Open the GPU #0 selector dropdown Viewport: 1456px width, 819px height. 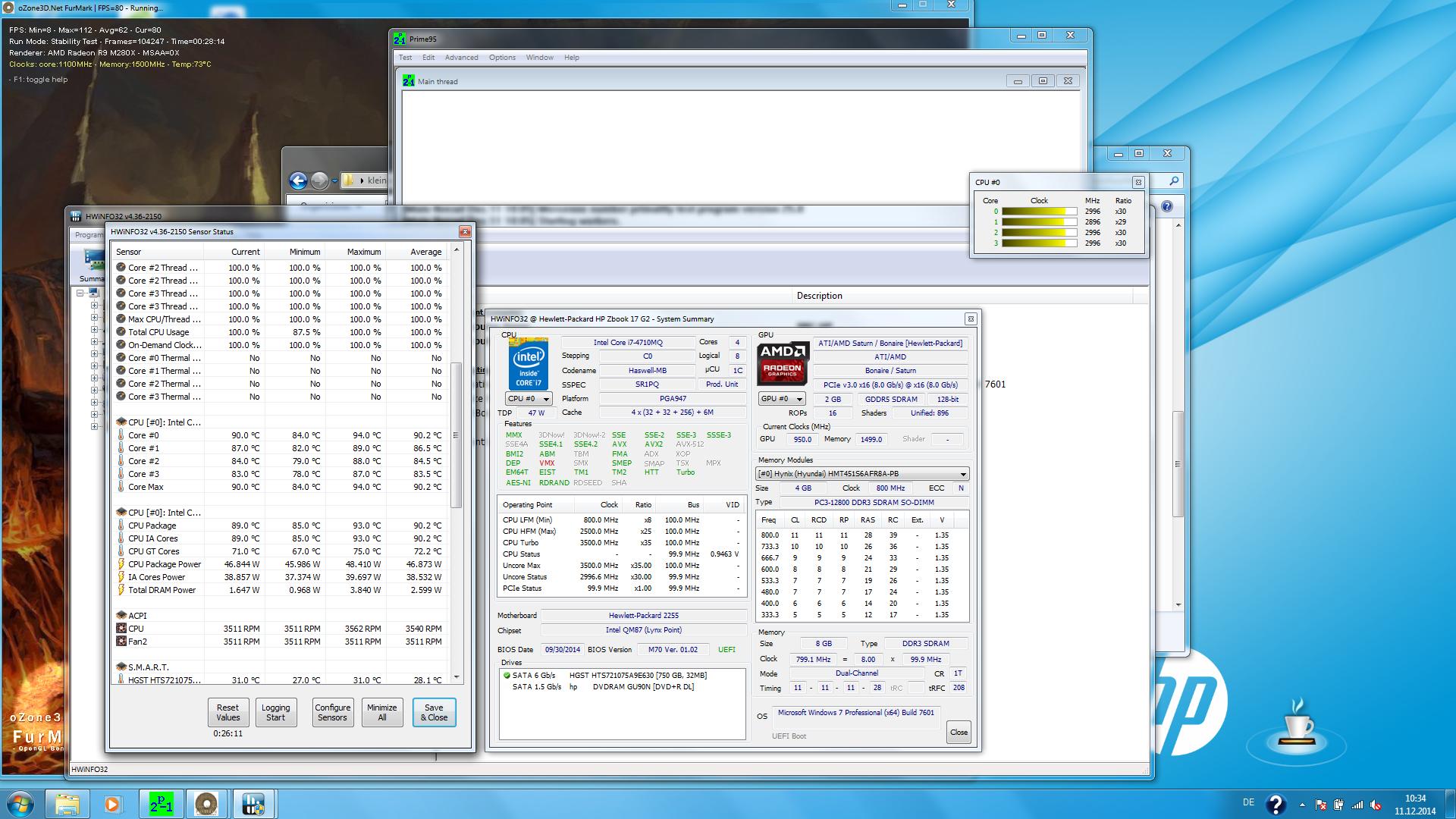coord(782,399)
